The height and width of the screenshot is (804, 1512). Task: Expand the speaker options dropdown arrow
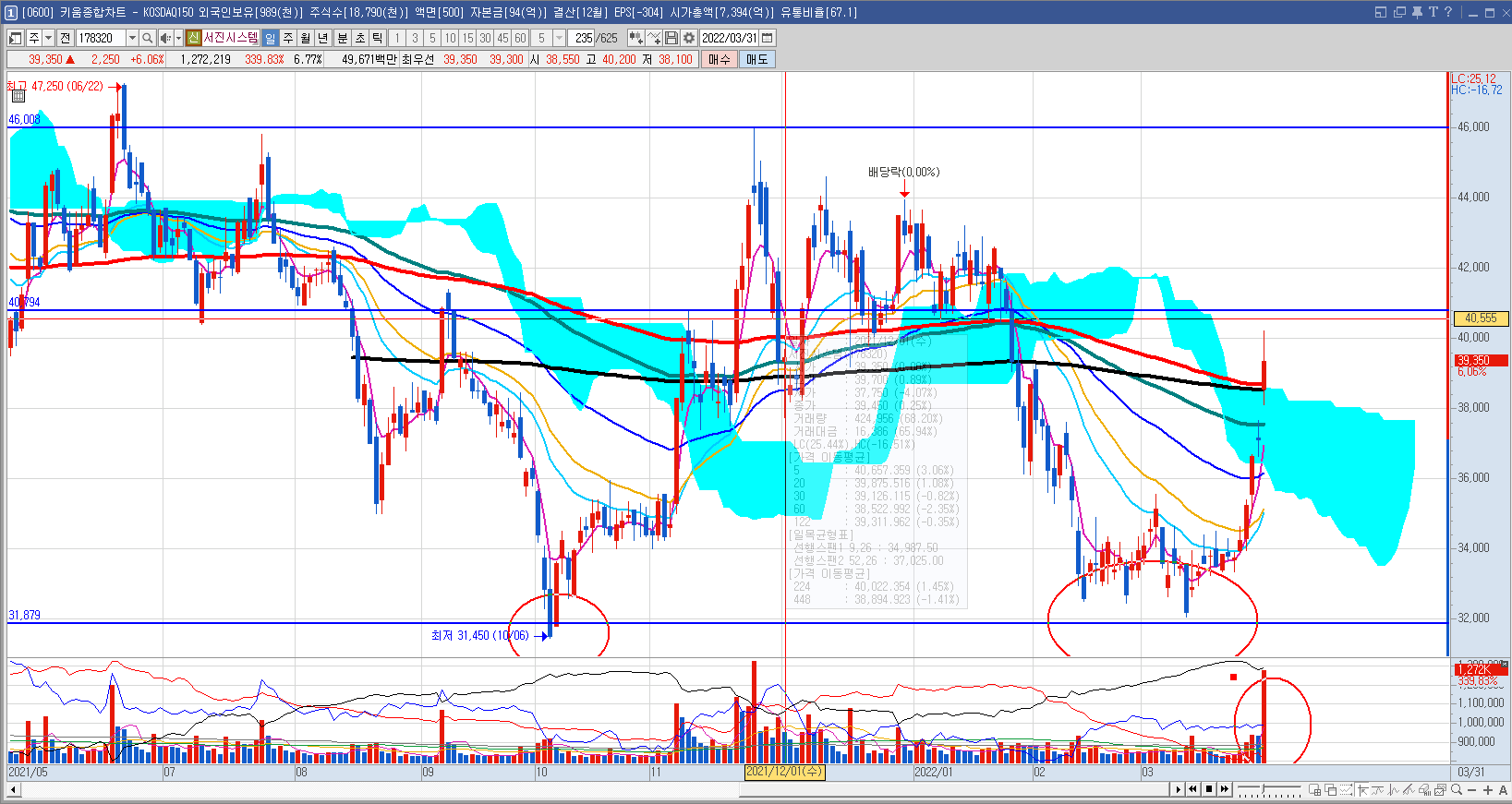[178, 38]
